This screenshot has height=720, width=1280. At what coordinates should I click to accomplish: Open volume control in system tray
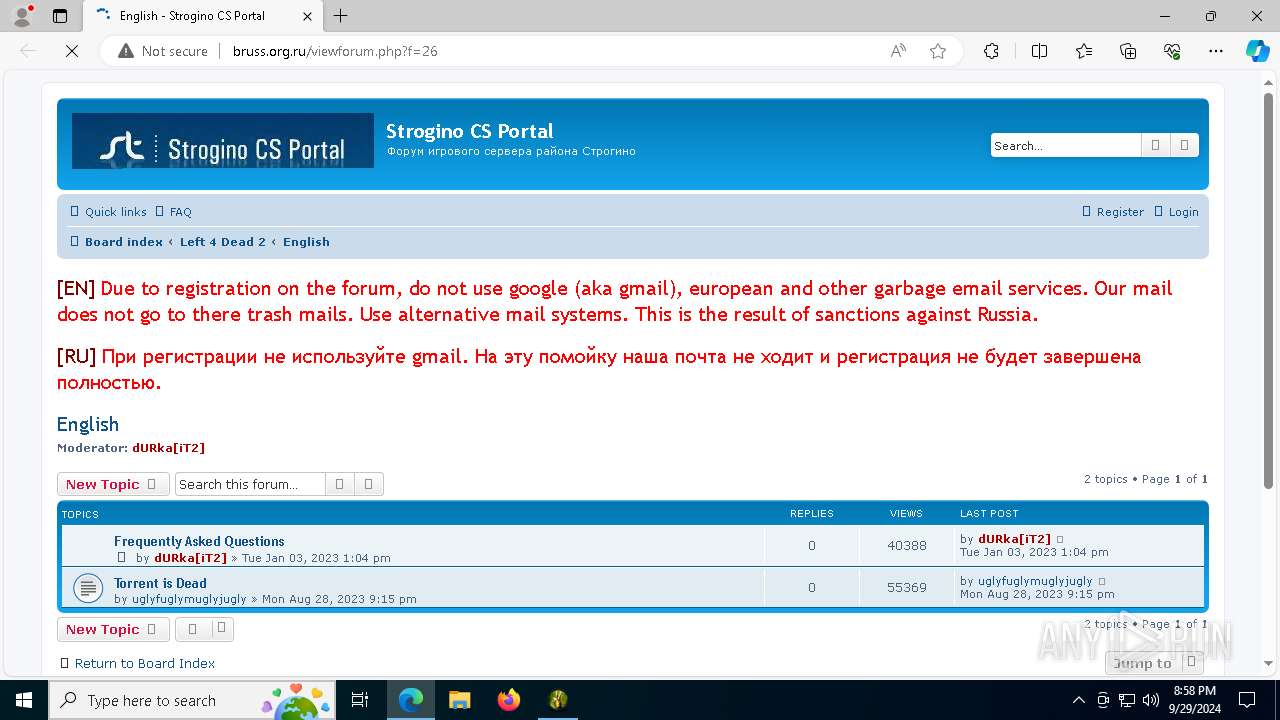[x=1150, y=700]
